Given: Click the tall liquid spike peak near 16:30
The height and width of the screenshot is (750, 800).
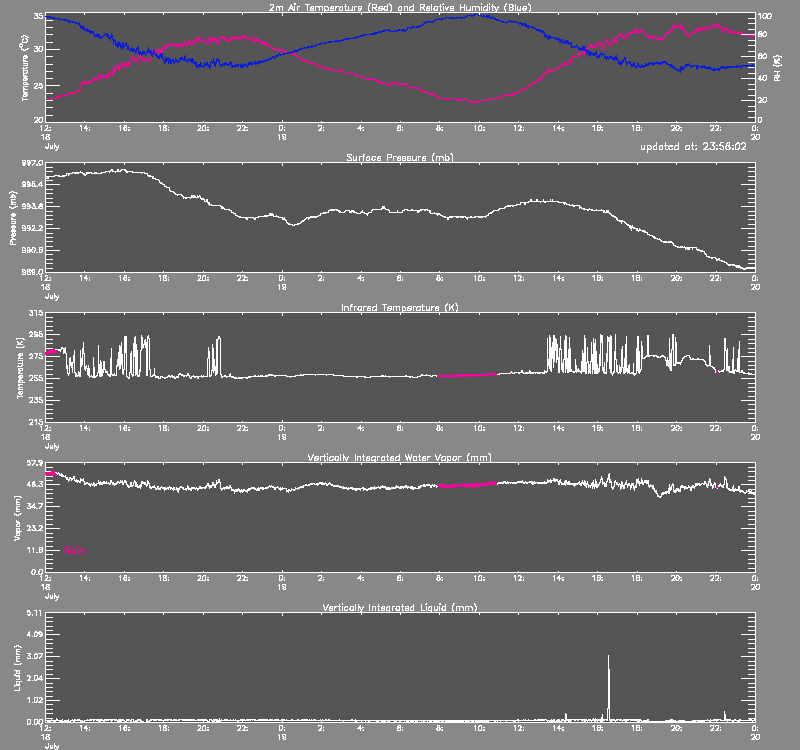Looking at the screenshot, I should [608, 656].
